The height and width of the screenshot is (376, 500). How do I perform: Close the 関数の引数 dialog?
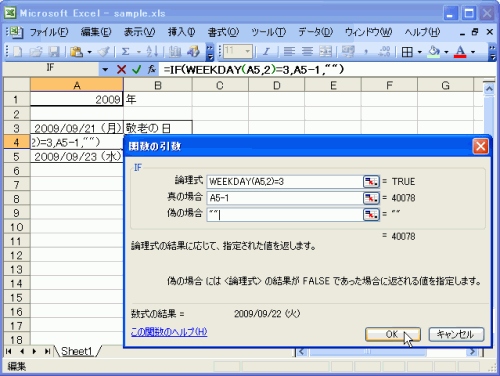click(x=481, y=146)
